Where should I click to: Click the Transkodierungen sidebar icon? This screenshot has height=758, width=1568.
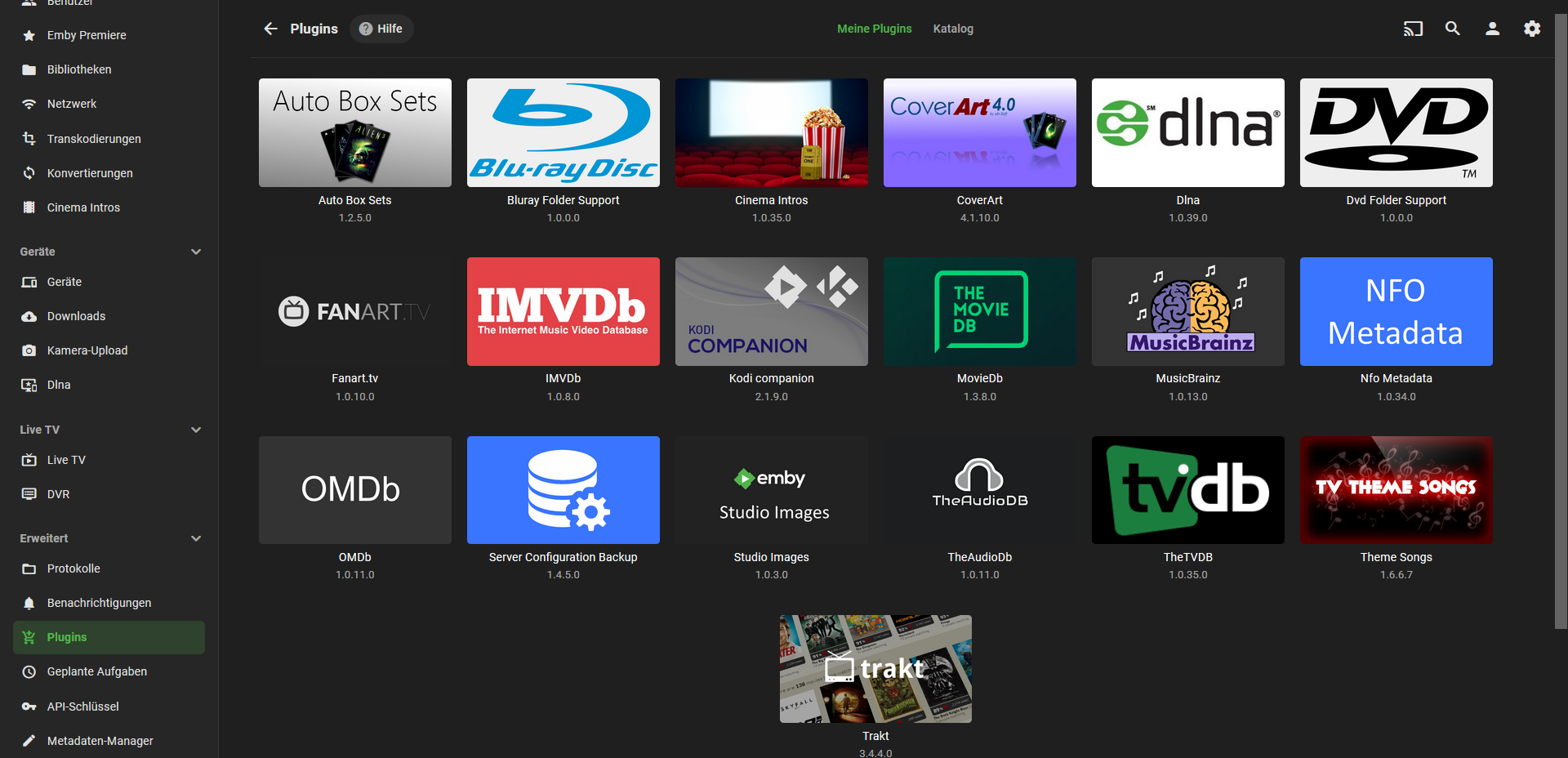point(29,139)
